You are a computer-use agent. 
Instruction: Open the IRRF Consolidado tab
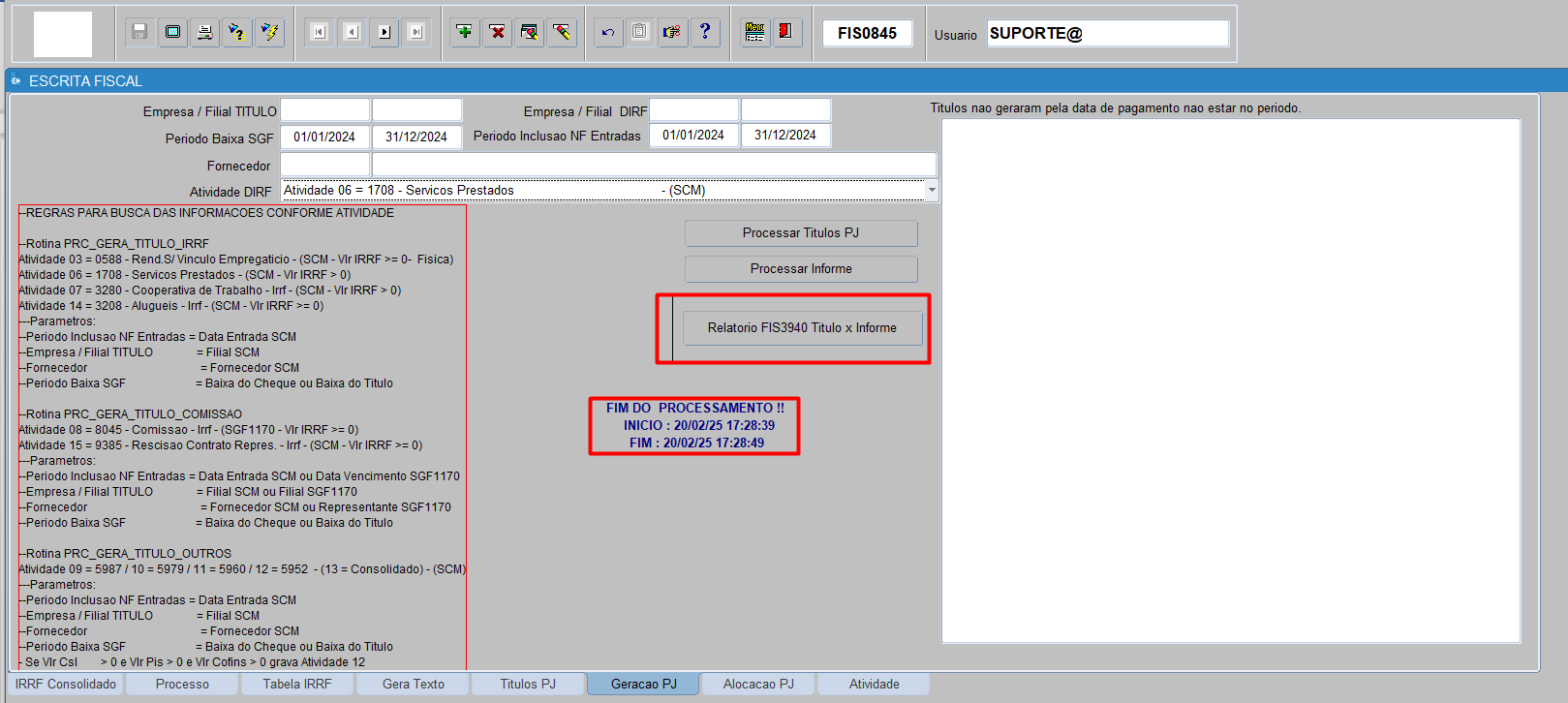[x=66, y=684]
